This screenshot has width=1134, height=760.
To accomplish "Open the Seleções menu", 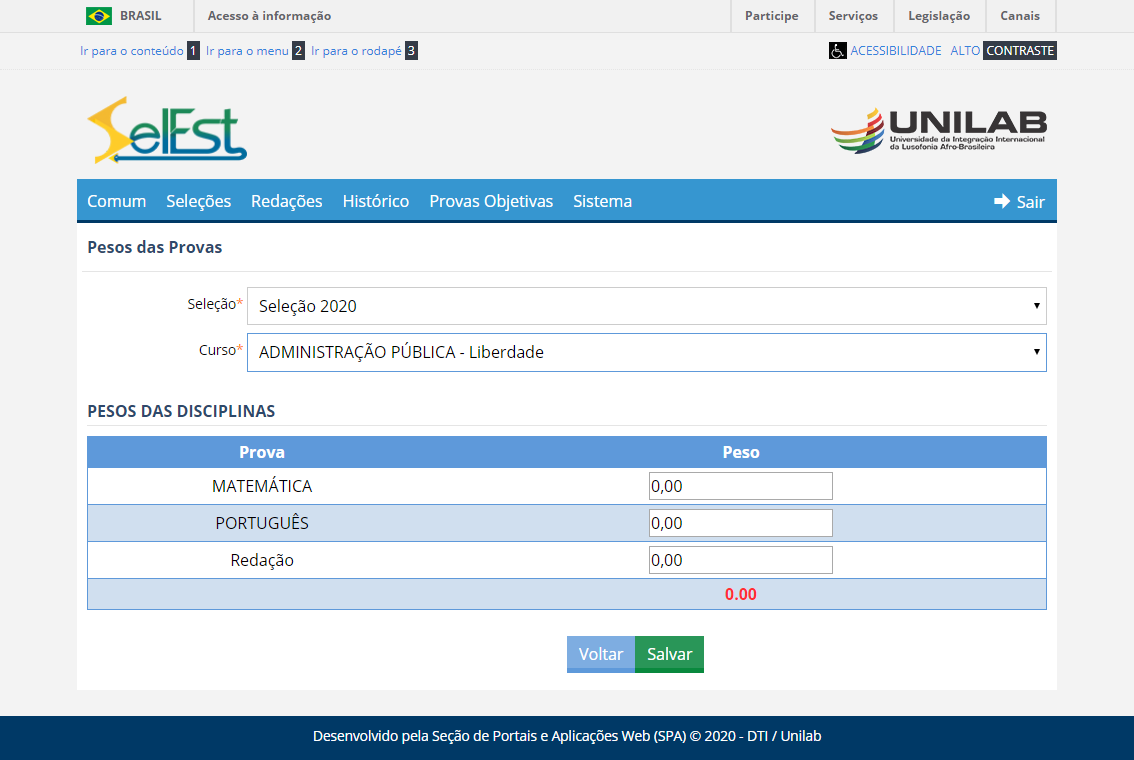I will 198,201.
